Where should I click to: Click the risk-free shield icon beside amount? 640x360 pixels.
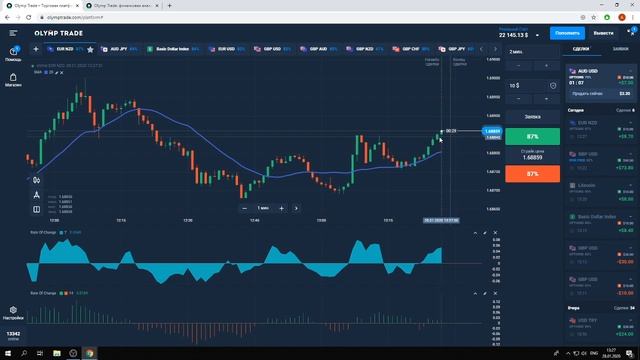tap(553, 86)
